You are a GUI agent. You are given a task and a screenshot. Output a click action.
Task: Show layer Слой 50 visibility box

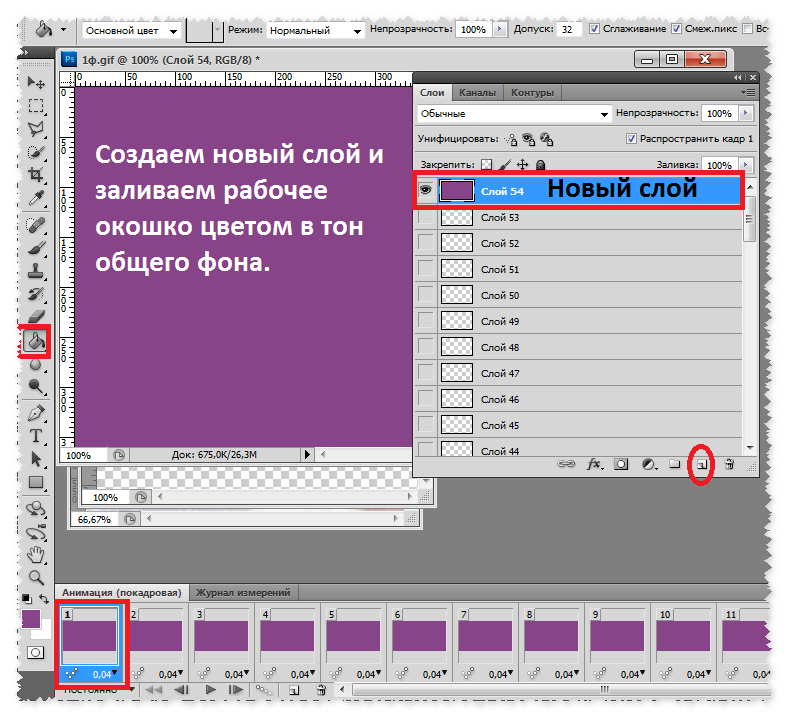point(426,295)
